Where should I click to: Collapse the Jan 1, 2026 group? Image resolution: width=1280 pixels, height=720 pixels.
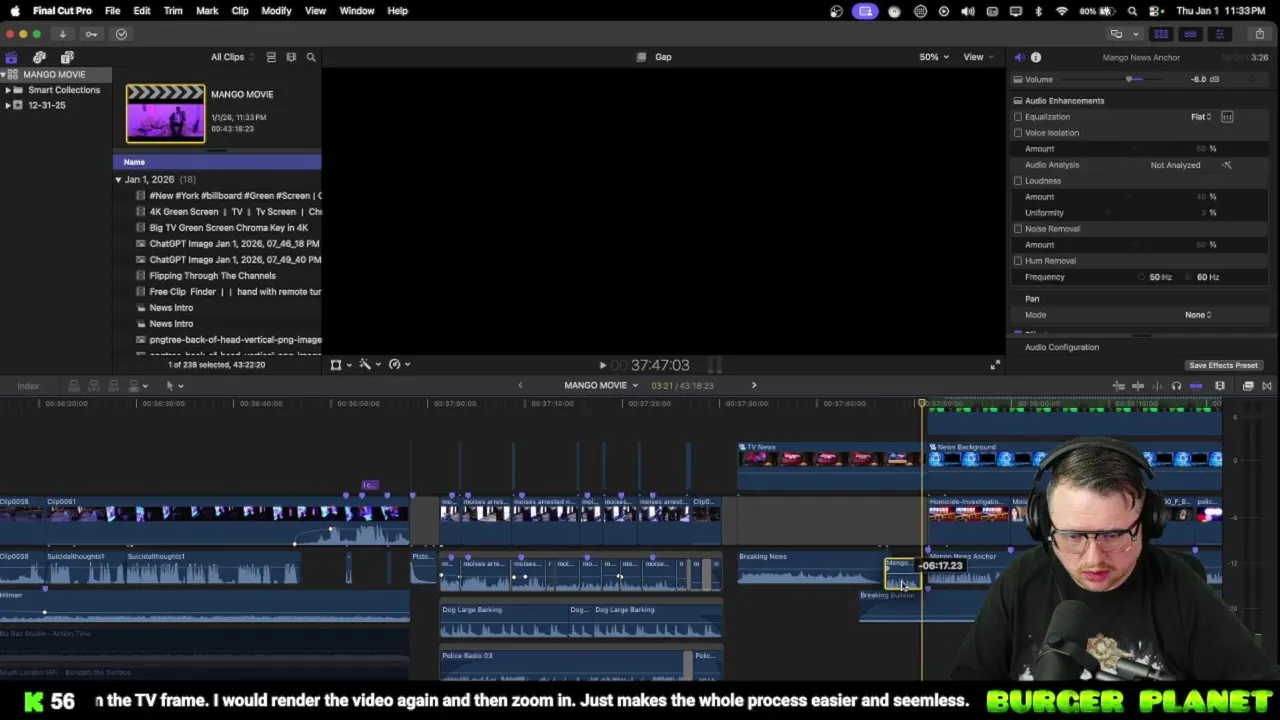tap(118, 180)
